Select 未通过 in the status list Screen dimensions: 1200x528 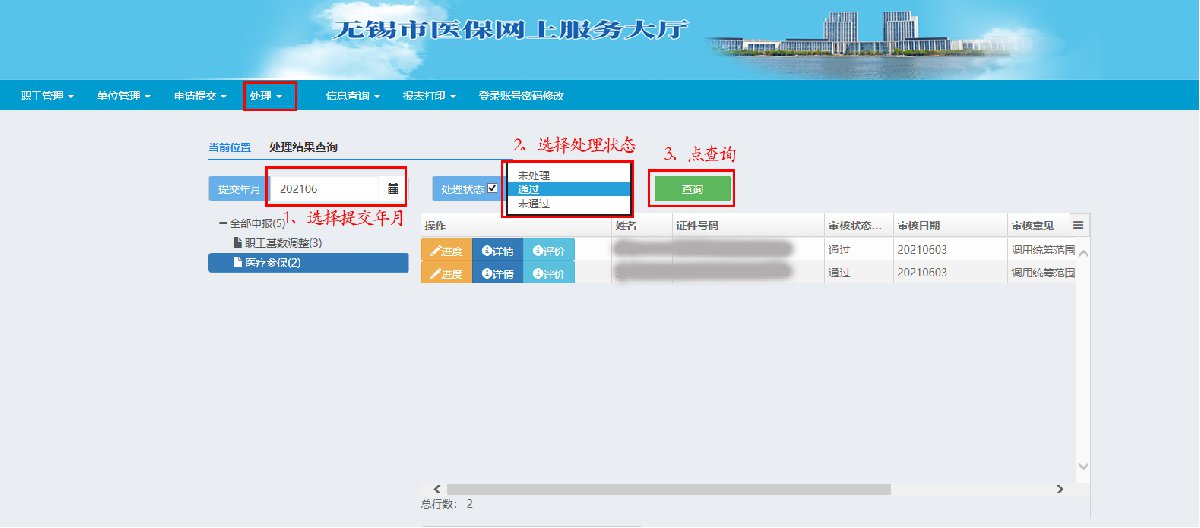535,203
